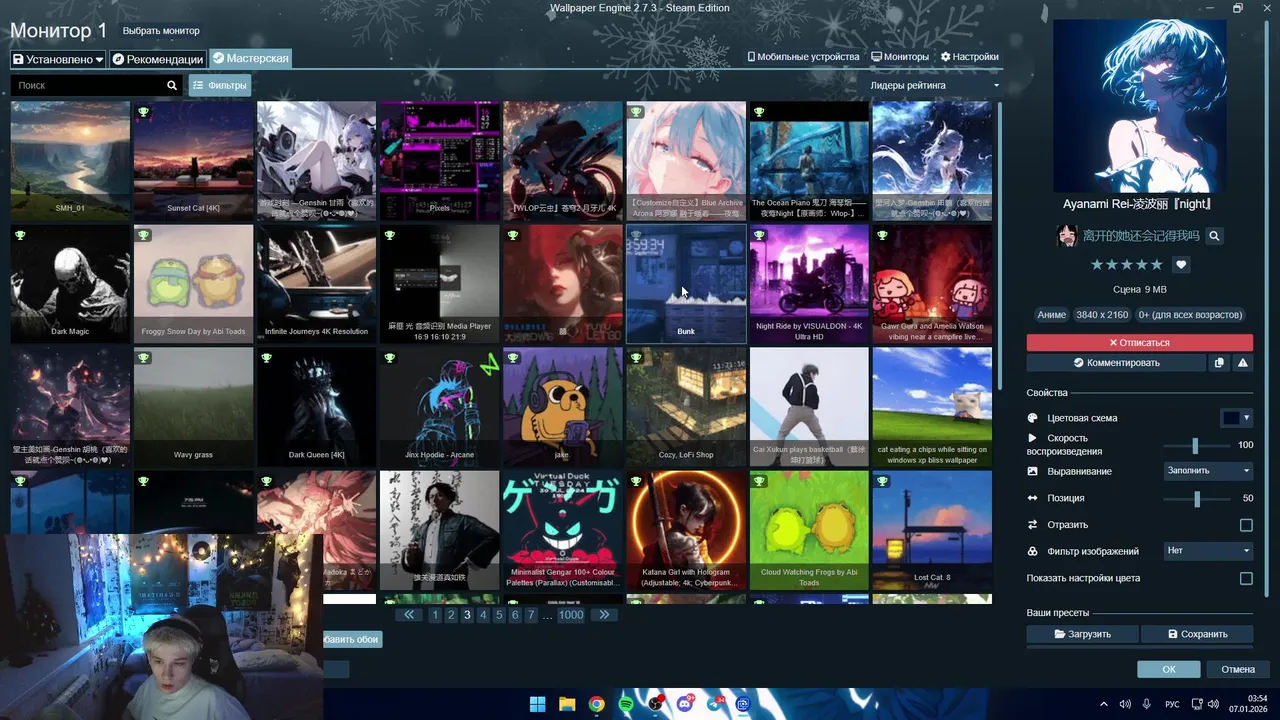Screen dimensions: 1280x720
Task: Select Froggy Snow Day by Abi Toads
Action: (x=193, y=284)
